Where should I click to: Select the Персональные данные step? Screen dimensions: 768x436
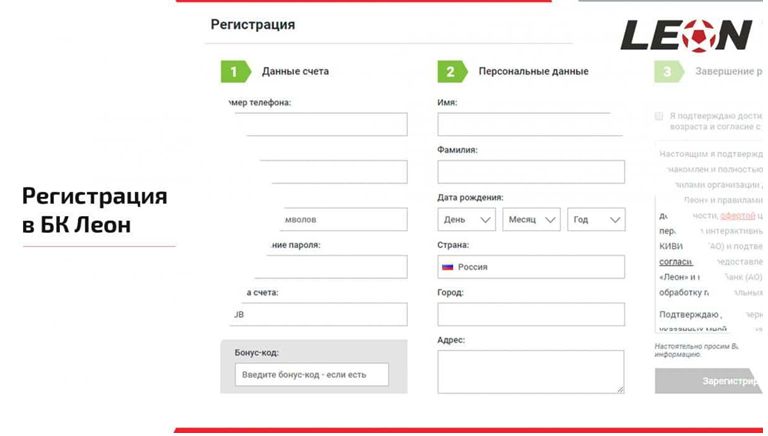(533, 72)
